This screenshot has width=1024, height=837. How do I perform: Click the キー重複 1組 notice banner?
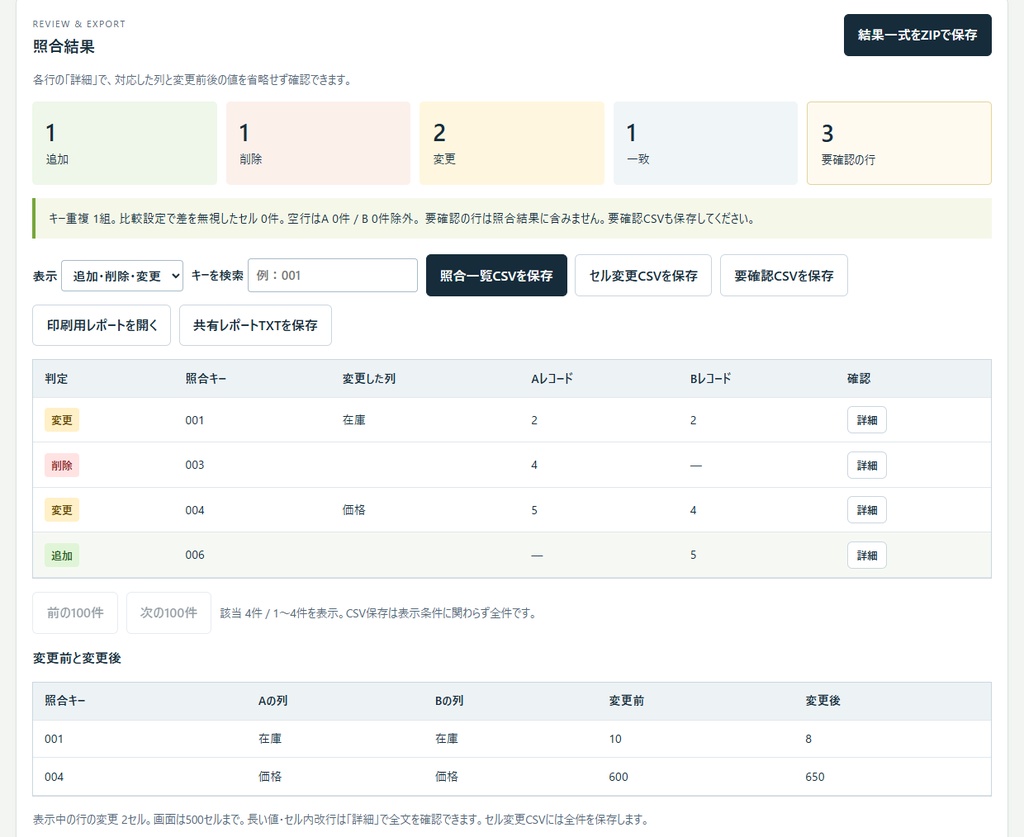tap(512, 219)
